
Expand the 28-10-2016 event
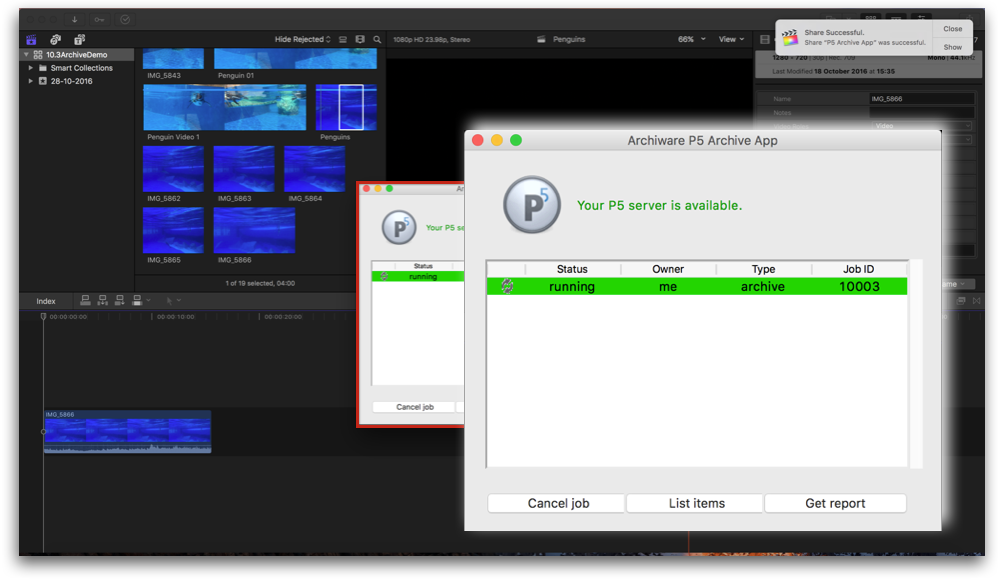(30, 81)
